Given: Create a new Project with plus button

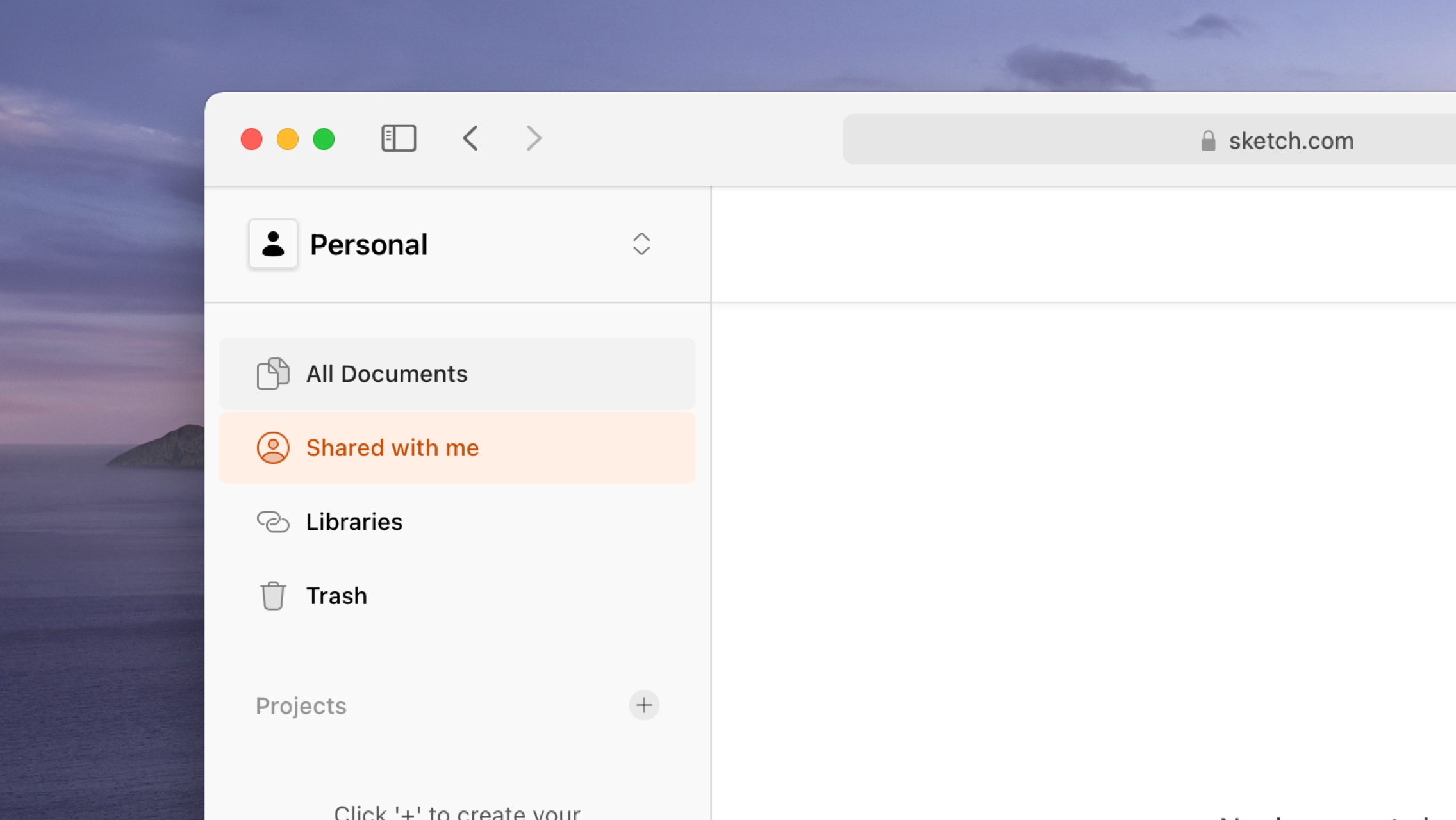Looking at the screenshot, I should click(x=644, y=705).
